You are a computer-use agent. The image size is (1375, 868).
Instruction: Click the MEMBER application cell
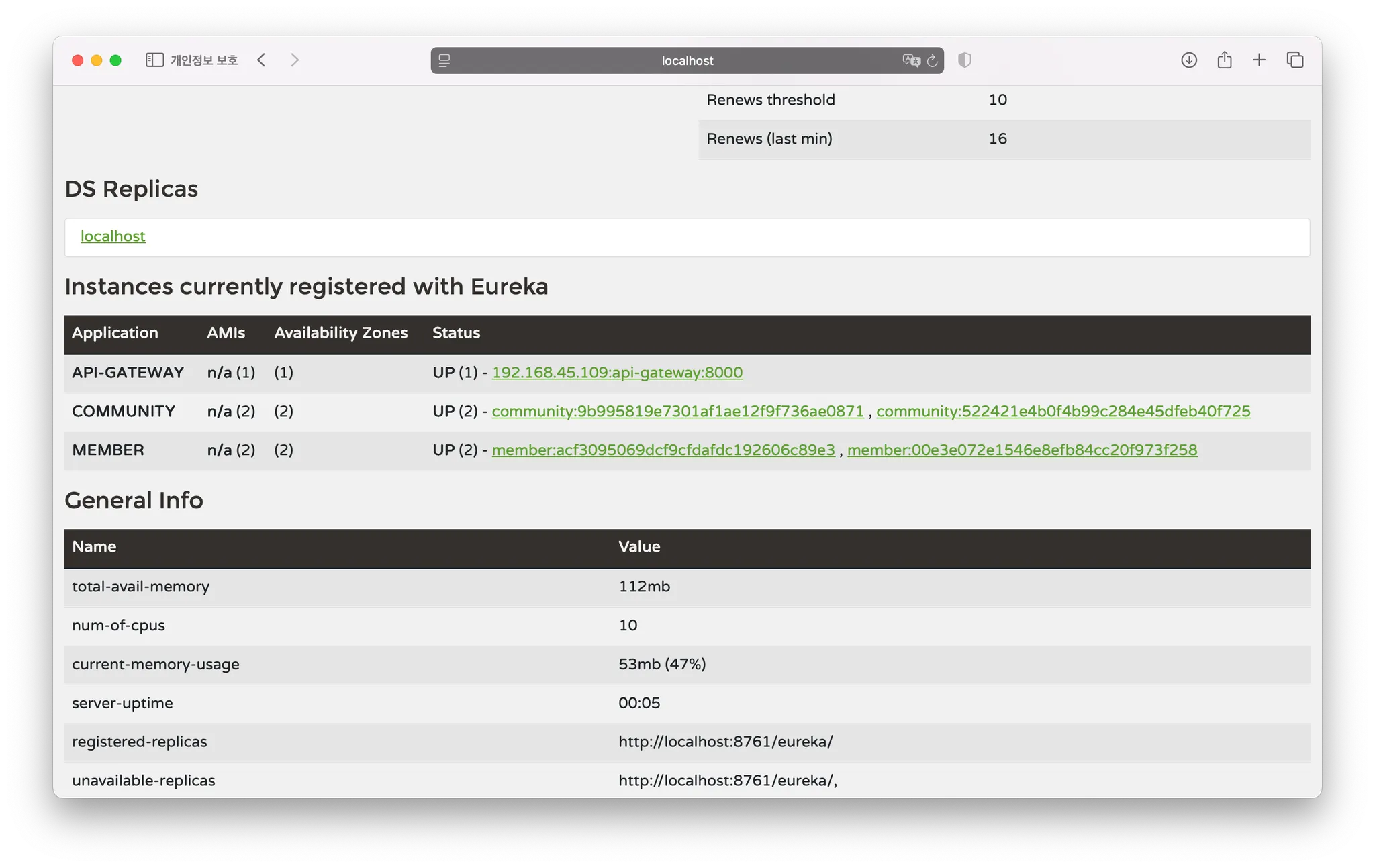point(108,450)
